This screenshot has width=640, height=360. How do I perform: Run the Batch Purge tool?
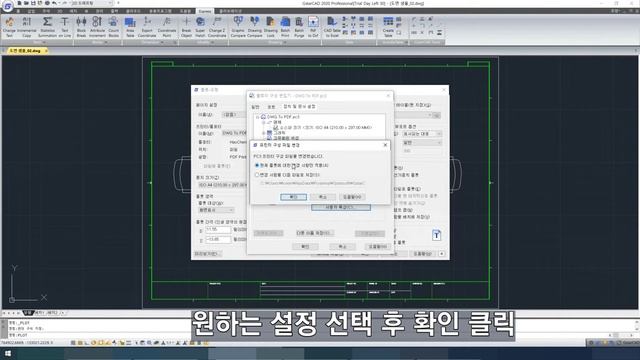pyautogui.click(x=299, y=27)
